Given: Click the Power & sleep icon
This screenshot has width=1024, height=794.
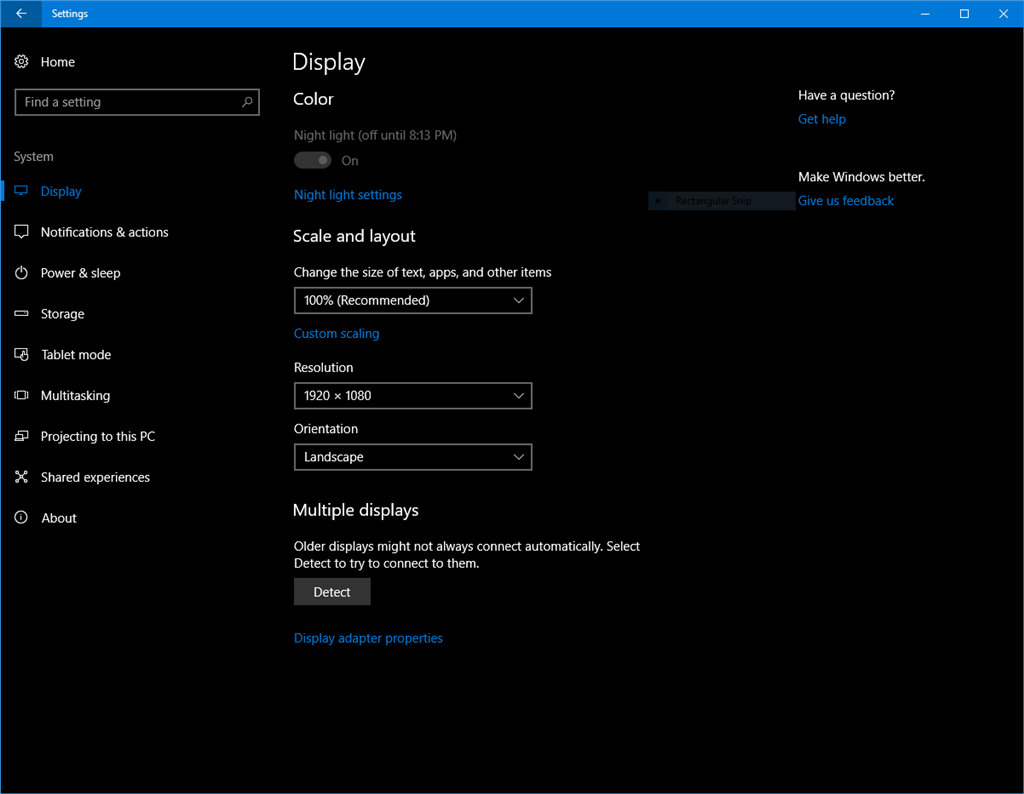Looking at the screenshot, I should point(21,273).
